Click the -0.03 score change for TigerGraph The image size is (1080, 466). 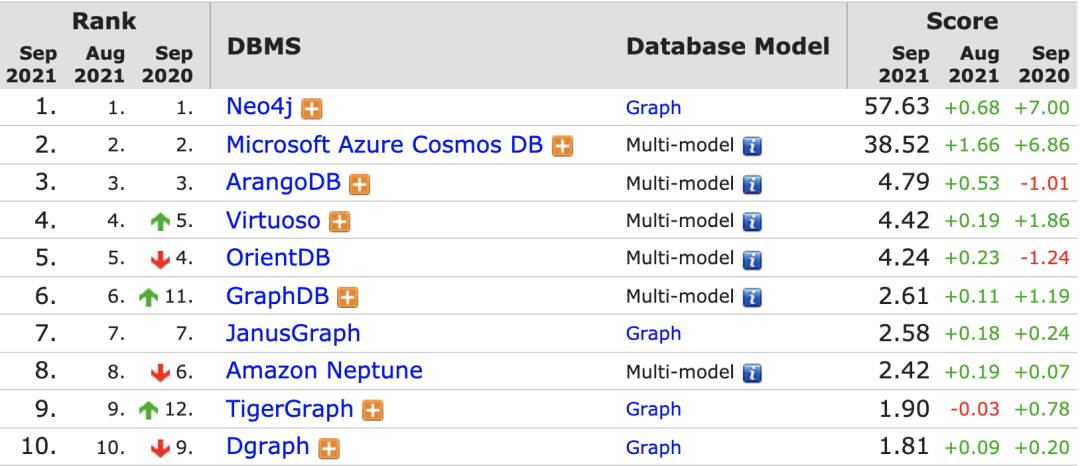coord(975,411)
